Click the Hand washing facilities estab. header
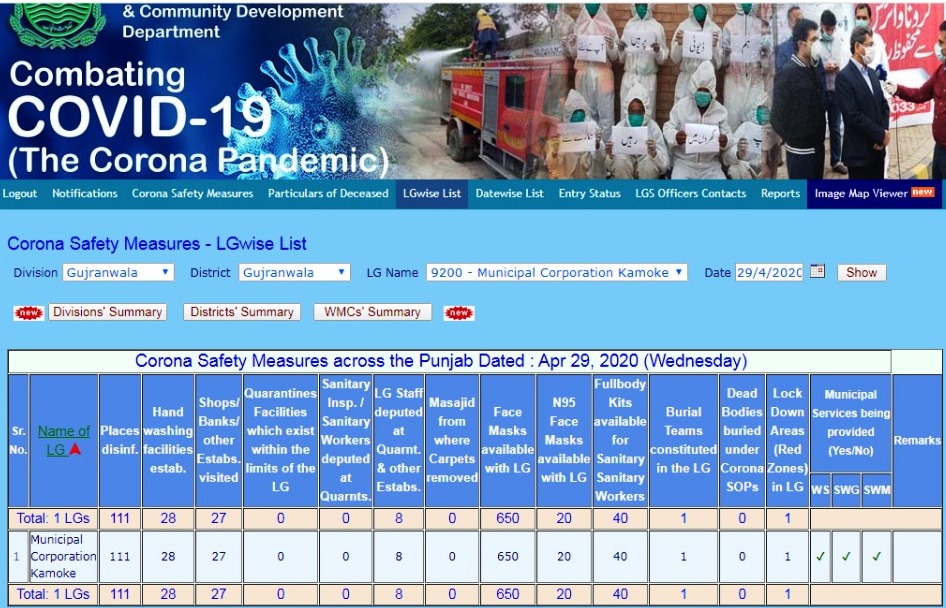 click(x=168, y=440)
